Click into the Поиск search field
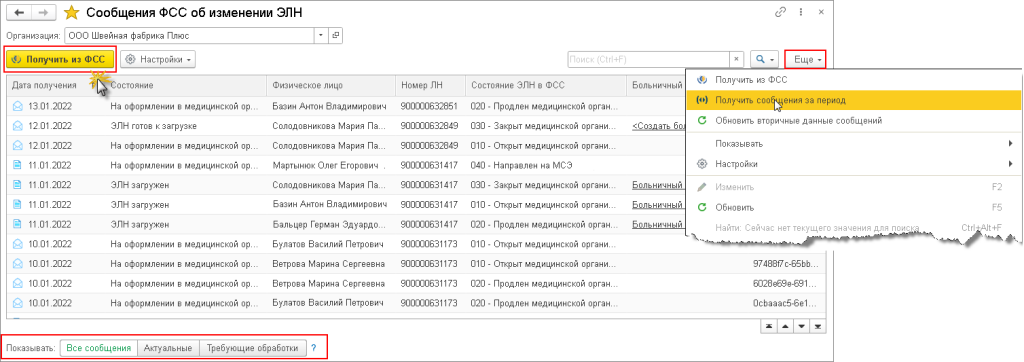Screen dimensions: 1024x362 pyautogui.click(x=648, y=59)
